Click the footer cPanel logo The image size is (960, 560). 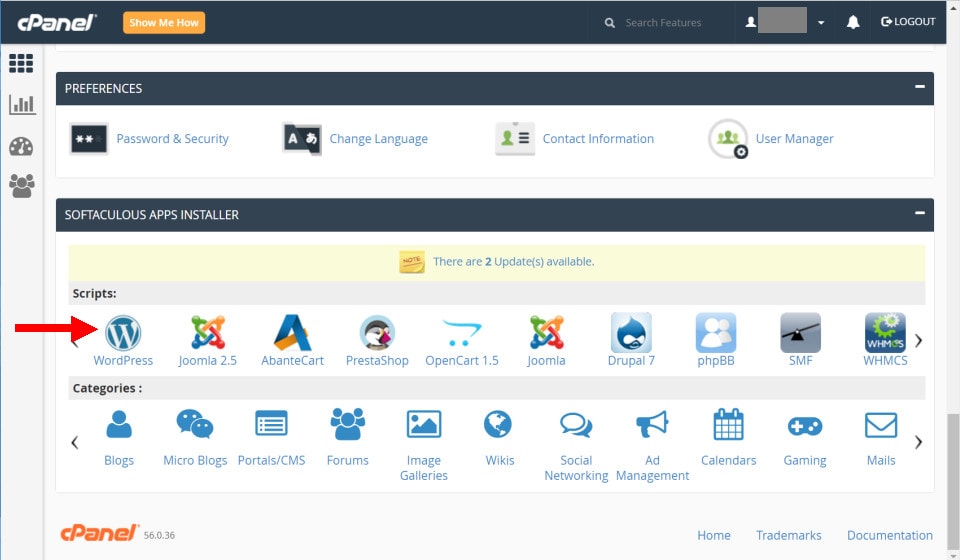click(99, 533)
